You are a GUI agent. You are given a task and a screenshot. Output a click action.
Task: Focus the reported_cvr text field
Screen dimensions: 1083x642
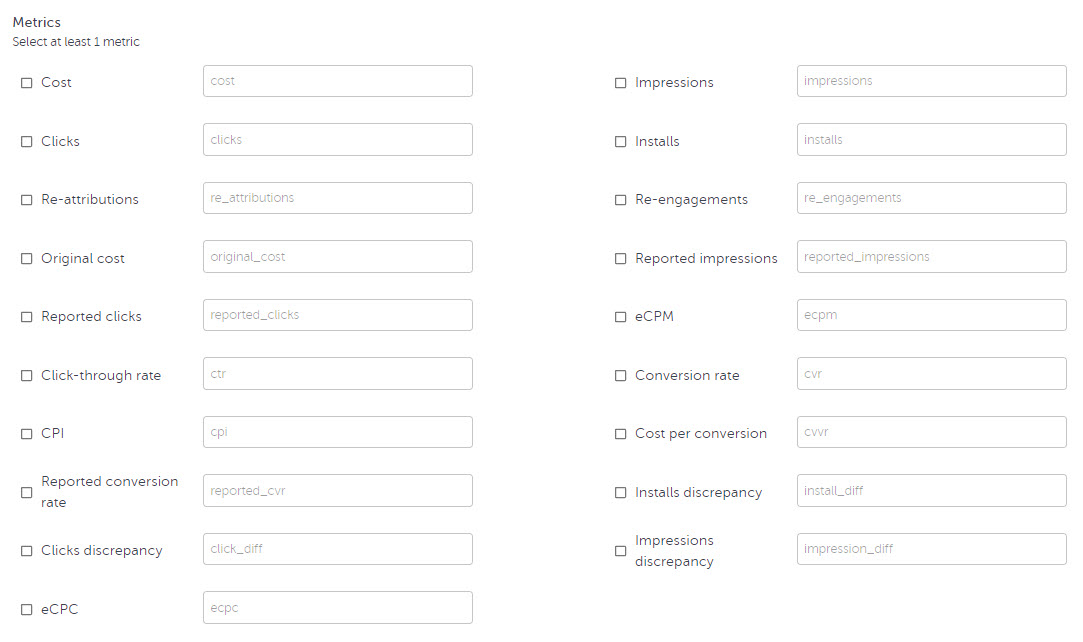pyautogui.click(x=337, y=491)
